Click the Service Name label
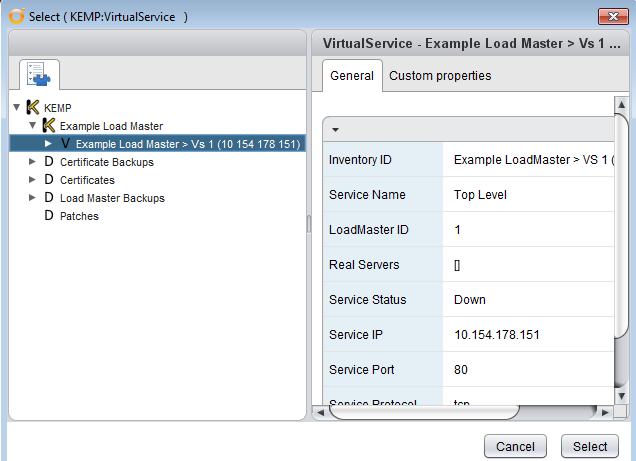The image size is (636, 461). (367, 195)
